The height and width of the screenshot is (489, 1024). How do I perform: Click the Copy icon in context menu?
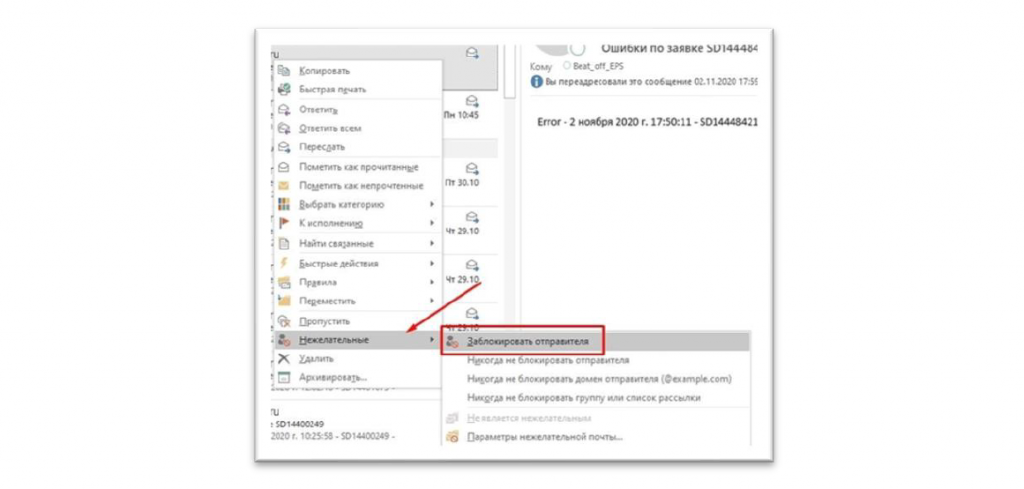click(x=283, y=71)
